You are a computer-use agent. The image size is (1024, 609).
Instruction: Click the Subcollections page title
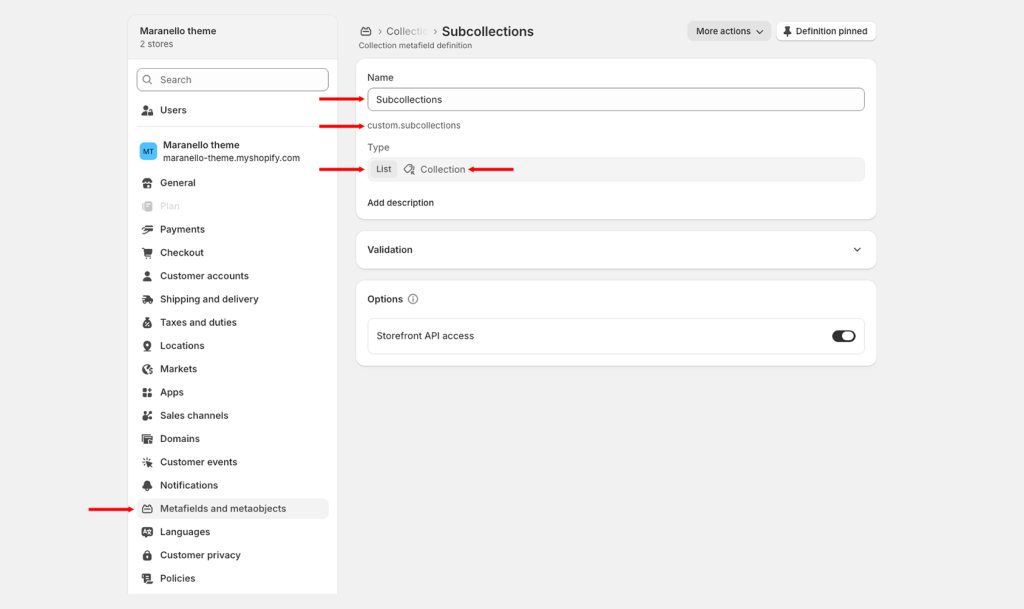(x=488, y=31)
